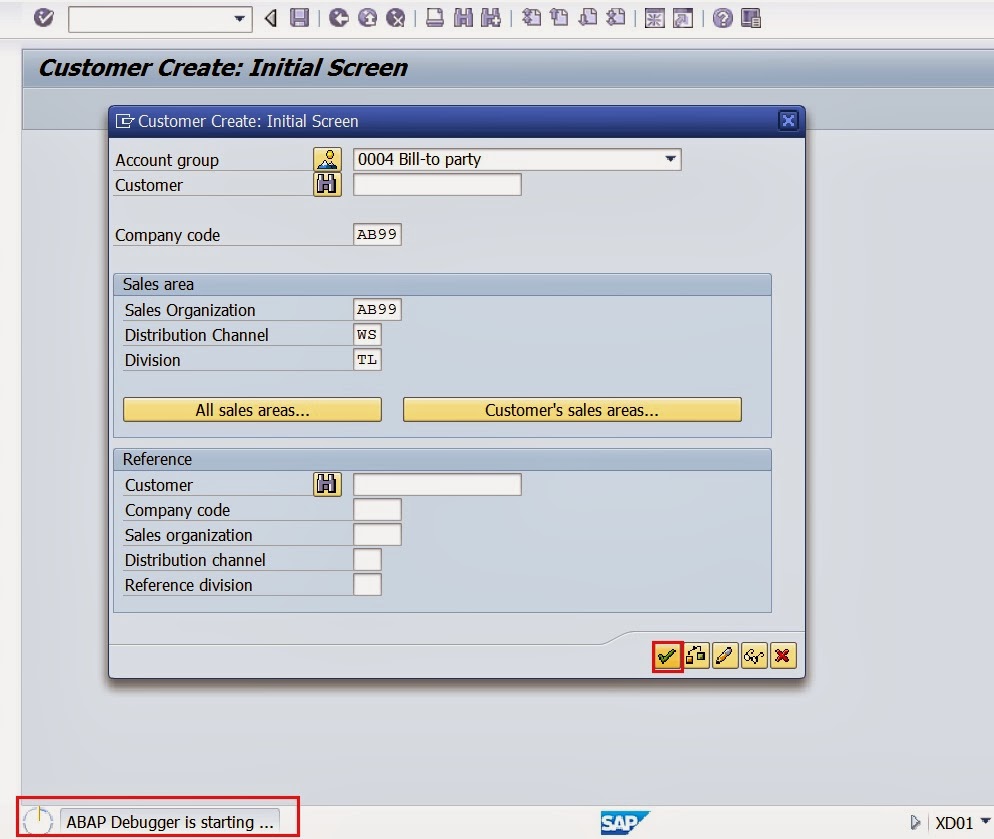Click the Enter checkmark at toolbar left
This screenshot has width=994, height=839.
42,18
